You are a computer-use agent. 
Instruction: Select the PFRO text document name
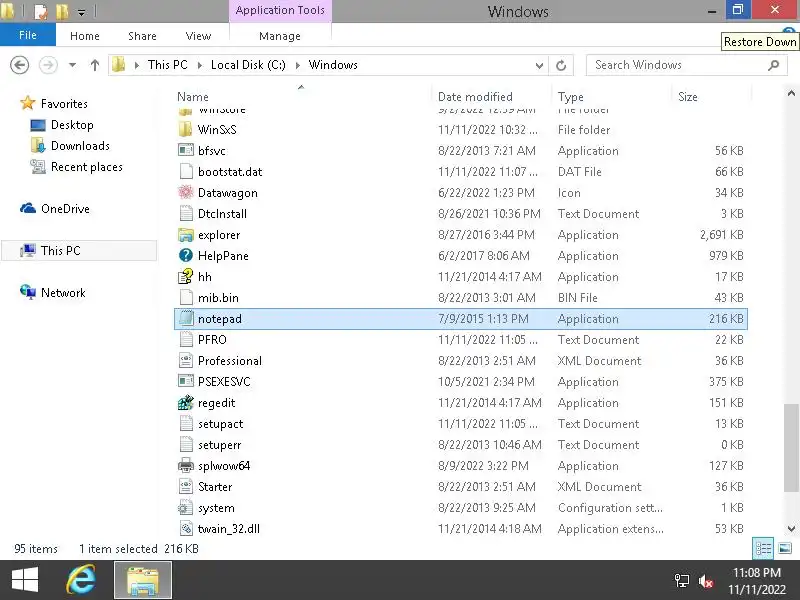click(x=212, y=340)
